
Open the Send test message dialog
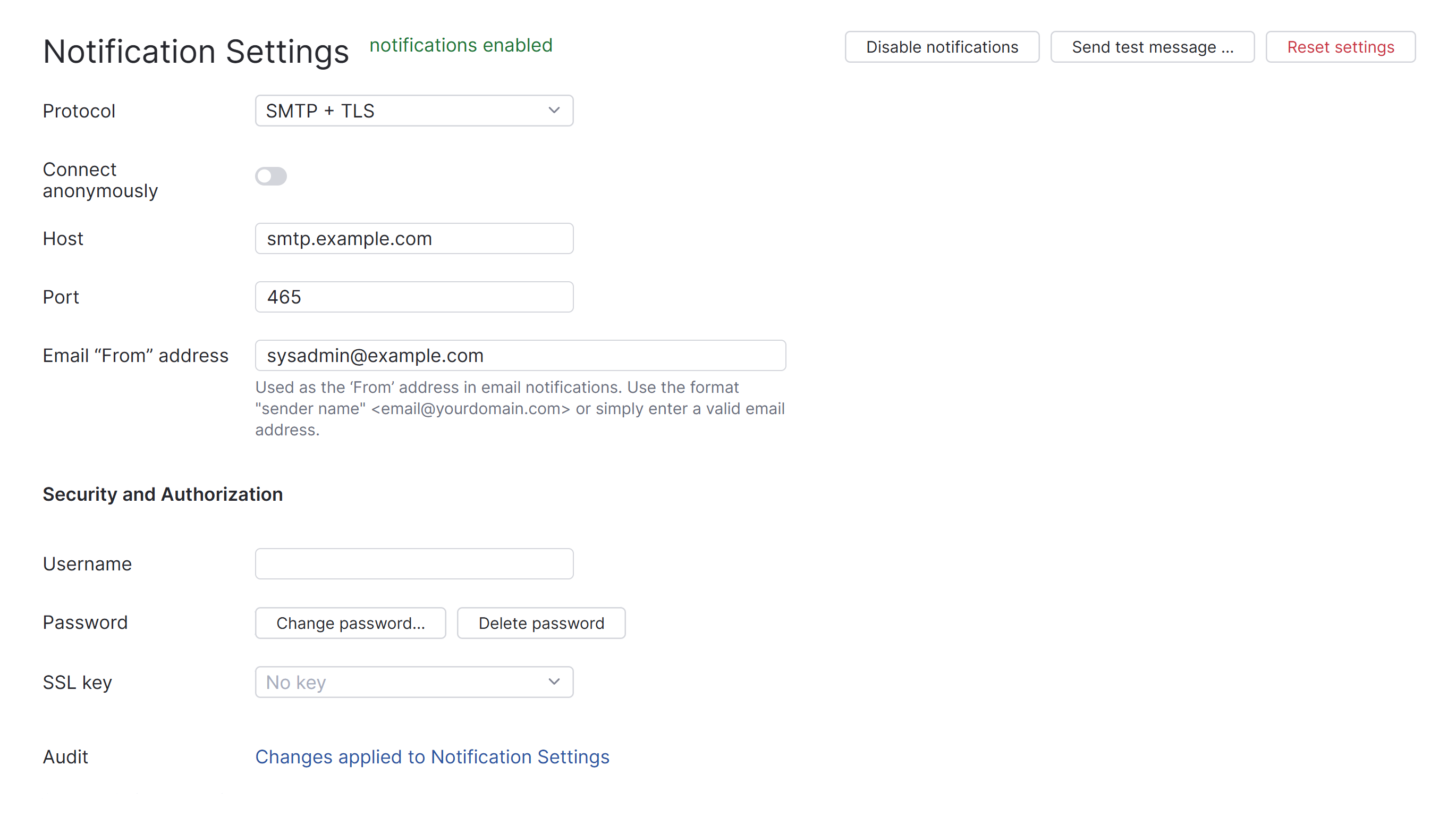click(x=1153, y=47)
